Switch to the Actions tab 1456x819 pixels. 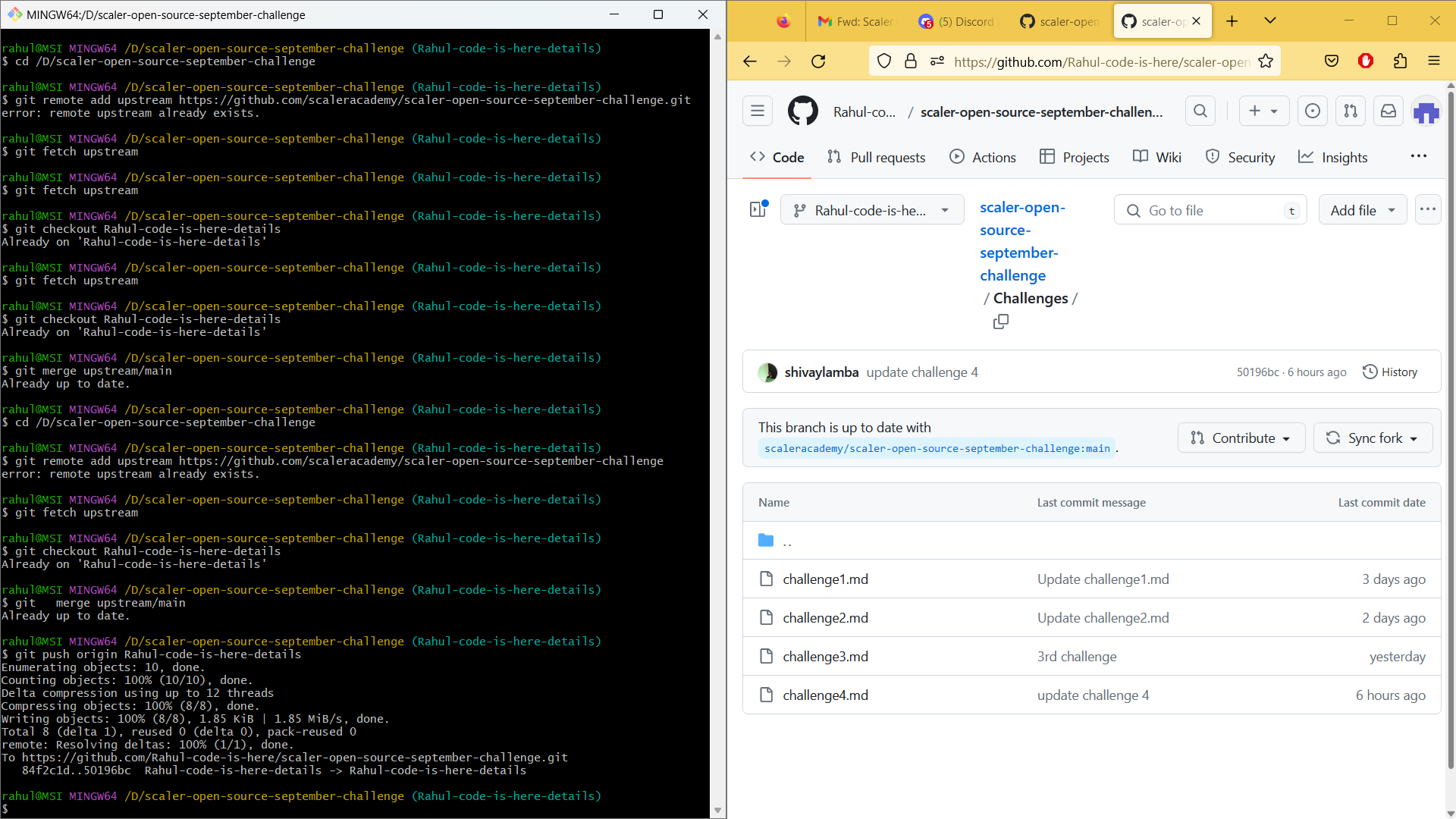pos(983,157)
